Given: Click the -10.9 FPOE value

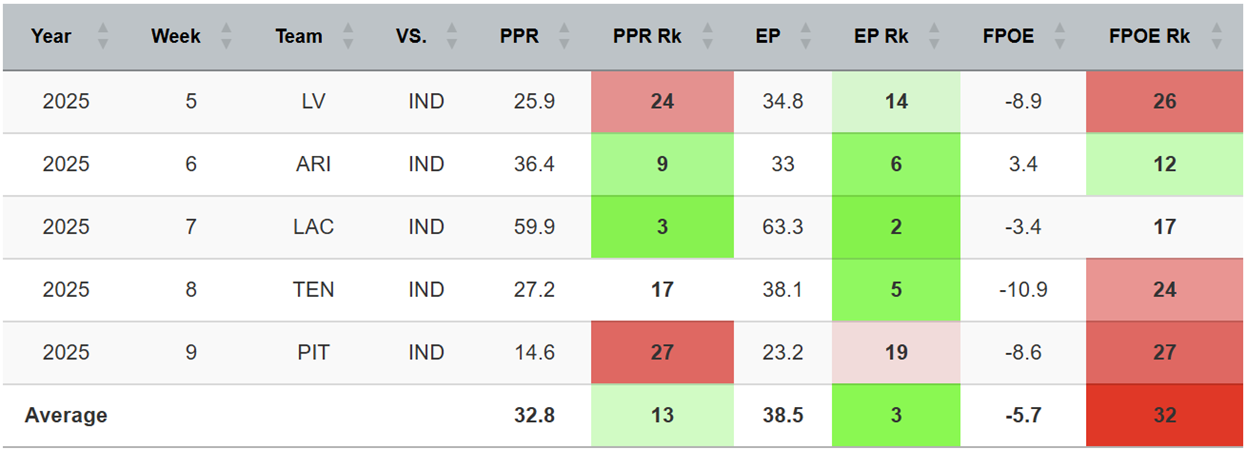Looking at the screenshot, I should pyautogui.click(x=1022, y=290).
